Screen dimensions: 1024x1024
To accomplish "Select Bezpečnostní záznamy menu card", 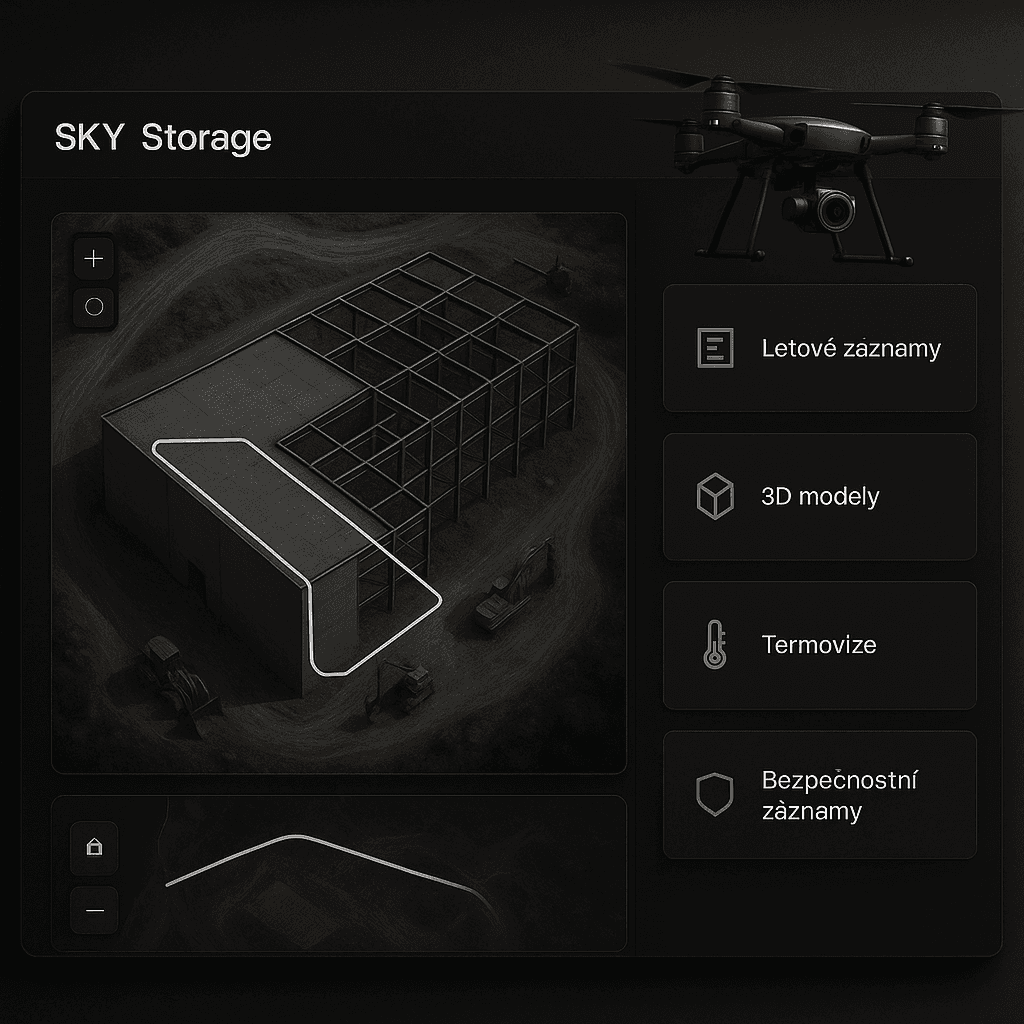I will point(820,794).
